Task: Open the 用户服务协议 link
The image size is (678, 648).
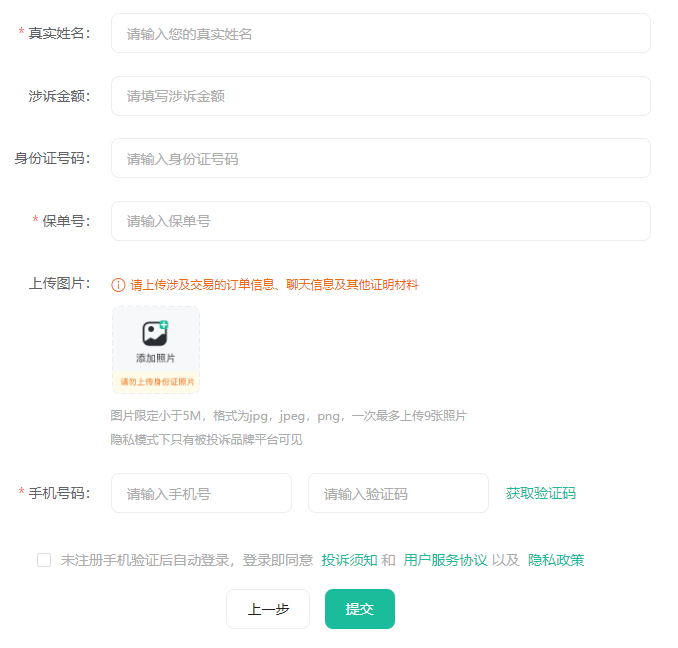Action: point(445,560)
